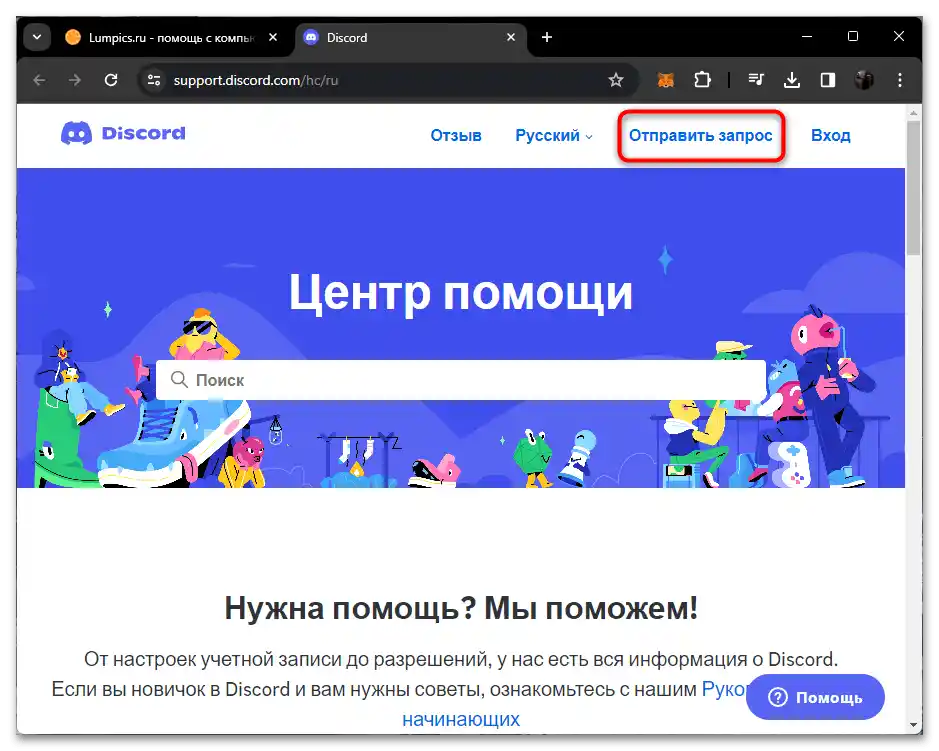The height and width of the screenshot is (751, 939).
Task: Bookmark the page with the star icon
Action: [x=616, y=80]
